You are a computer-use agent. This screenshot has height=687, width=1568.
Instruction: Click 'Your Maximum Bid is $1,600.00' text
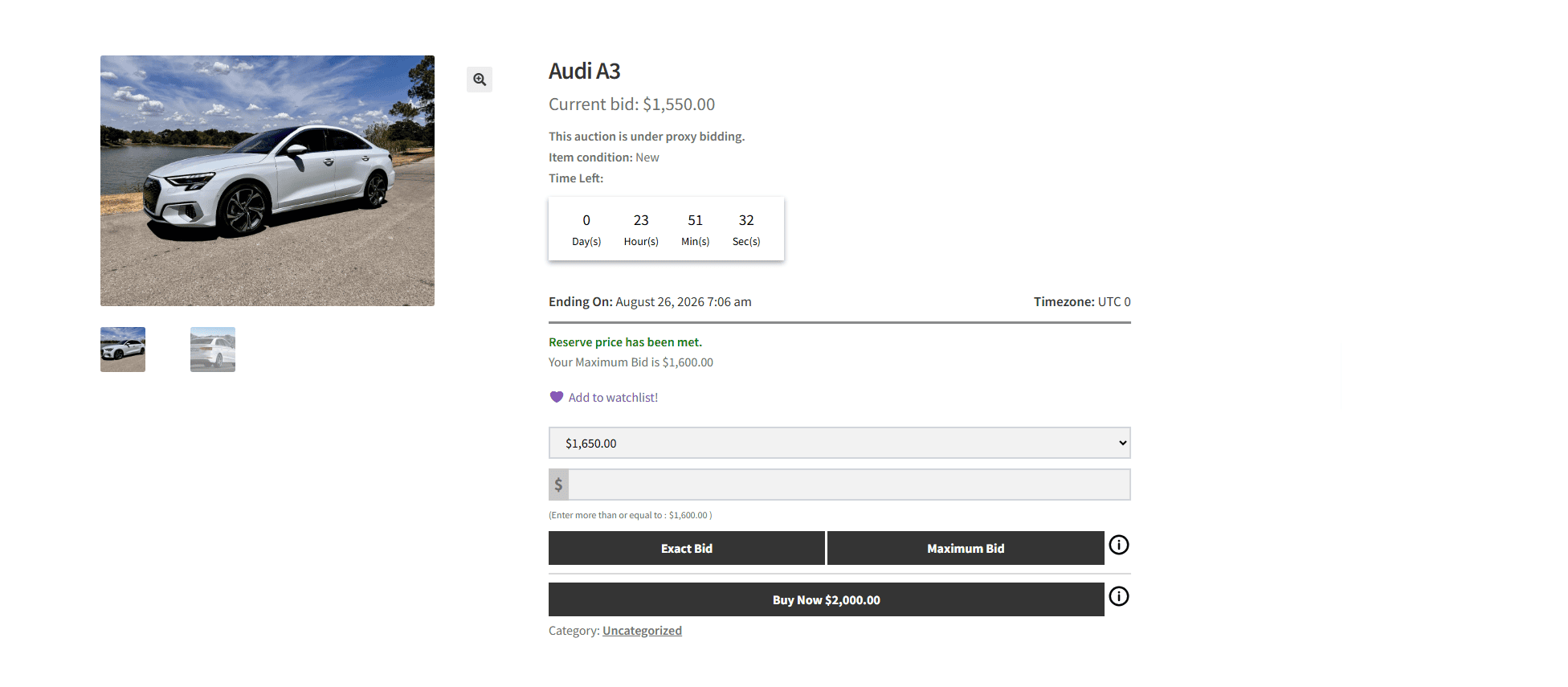[631, 362]
